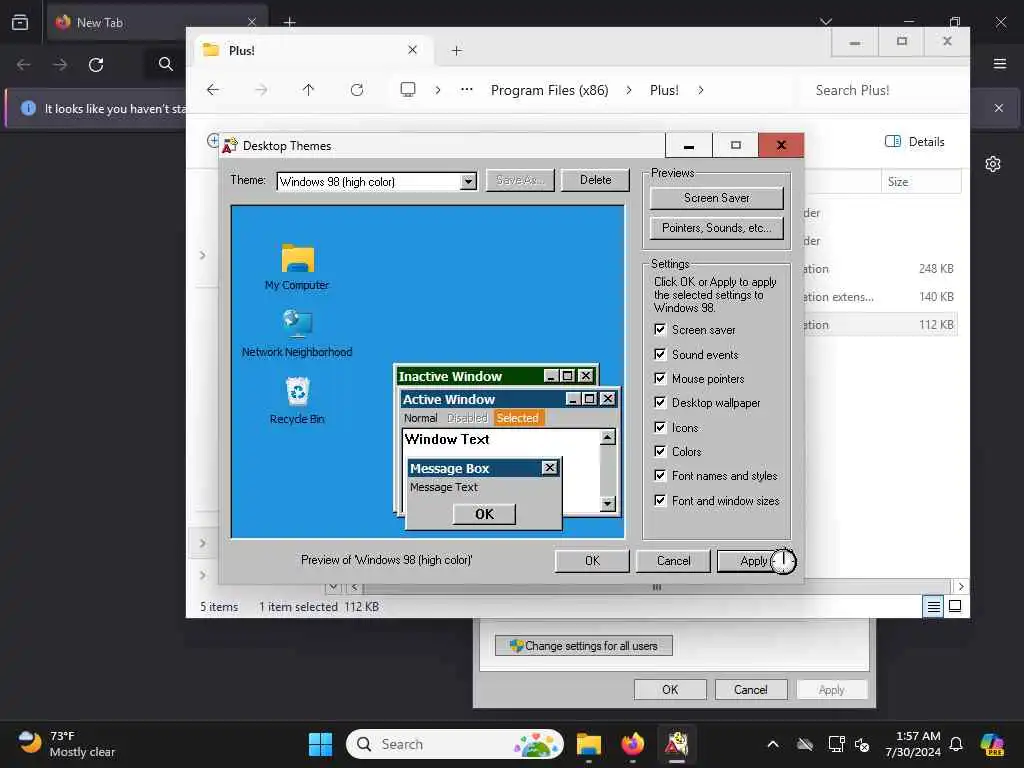Click the Search Plus! field
The height and width of the screenshot is (768, 1024).
pyautogui.click(x=882, y=90)
